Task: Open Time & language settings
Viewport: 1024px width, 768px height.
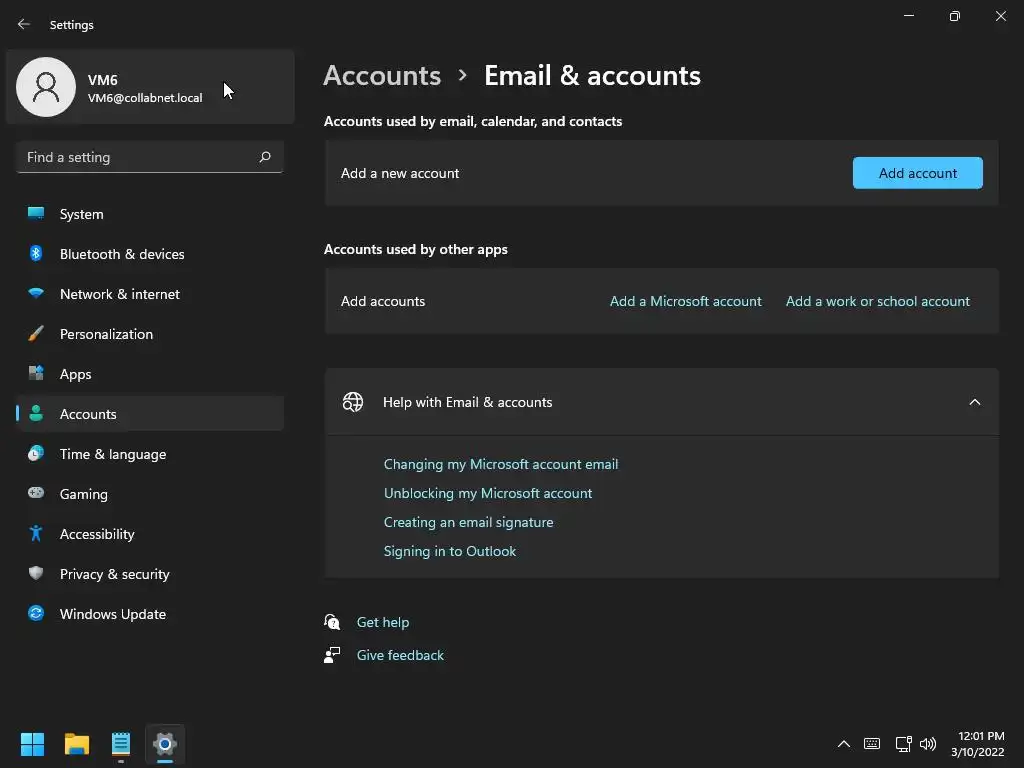Action: 150,454
